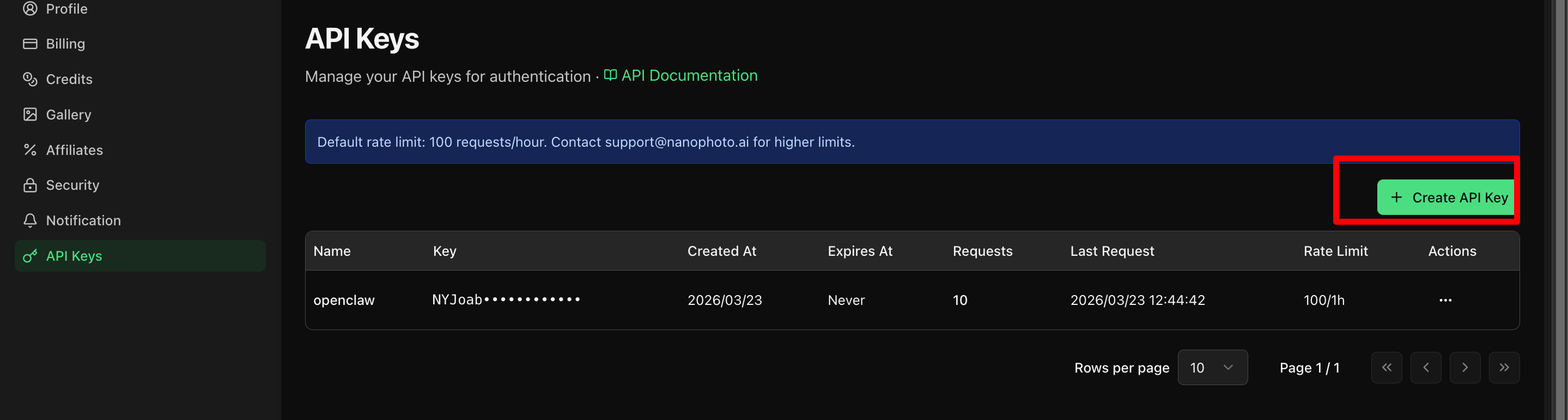Go to the first page of results
This screenshot has width=1568, height=420.
(x=1386, y=368)
